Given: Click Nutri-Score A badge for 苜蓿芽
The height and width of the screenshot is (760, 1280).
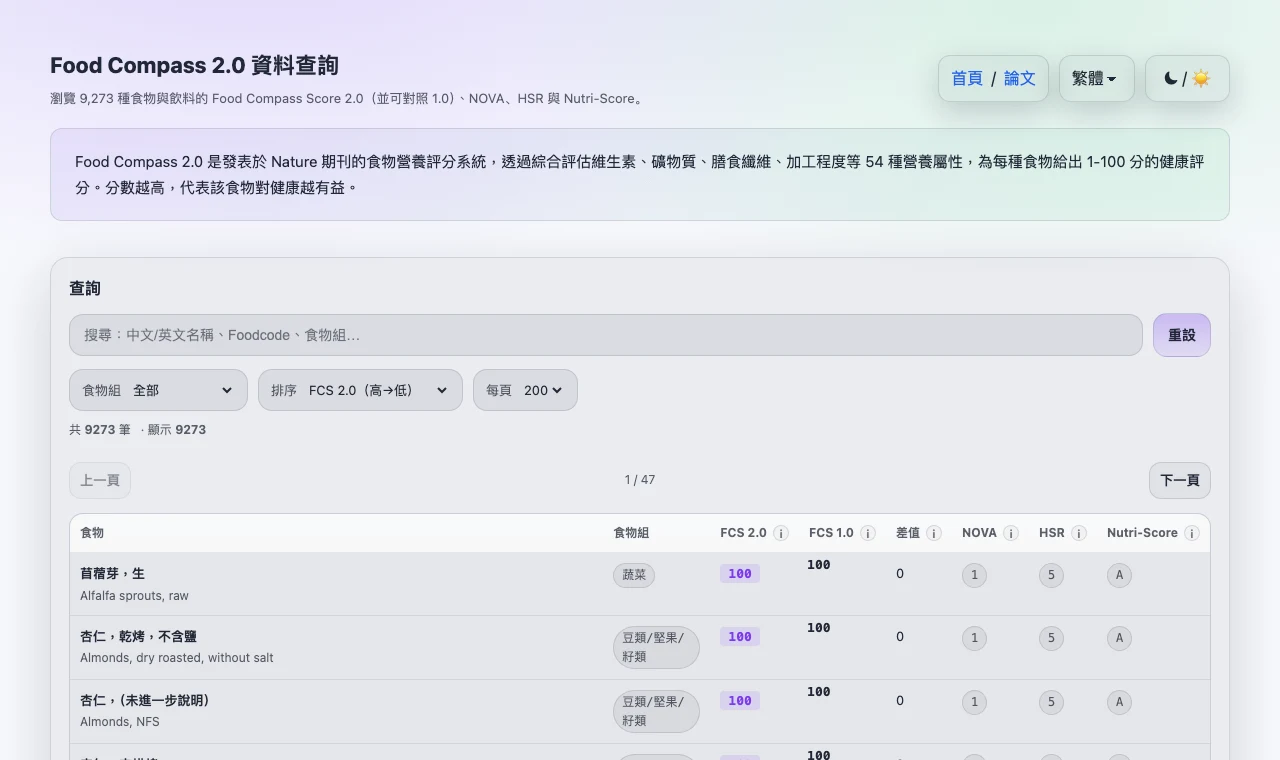Looking at the screenshot, I should click(1119, 575).
